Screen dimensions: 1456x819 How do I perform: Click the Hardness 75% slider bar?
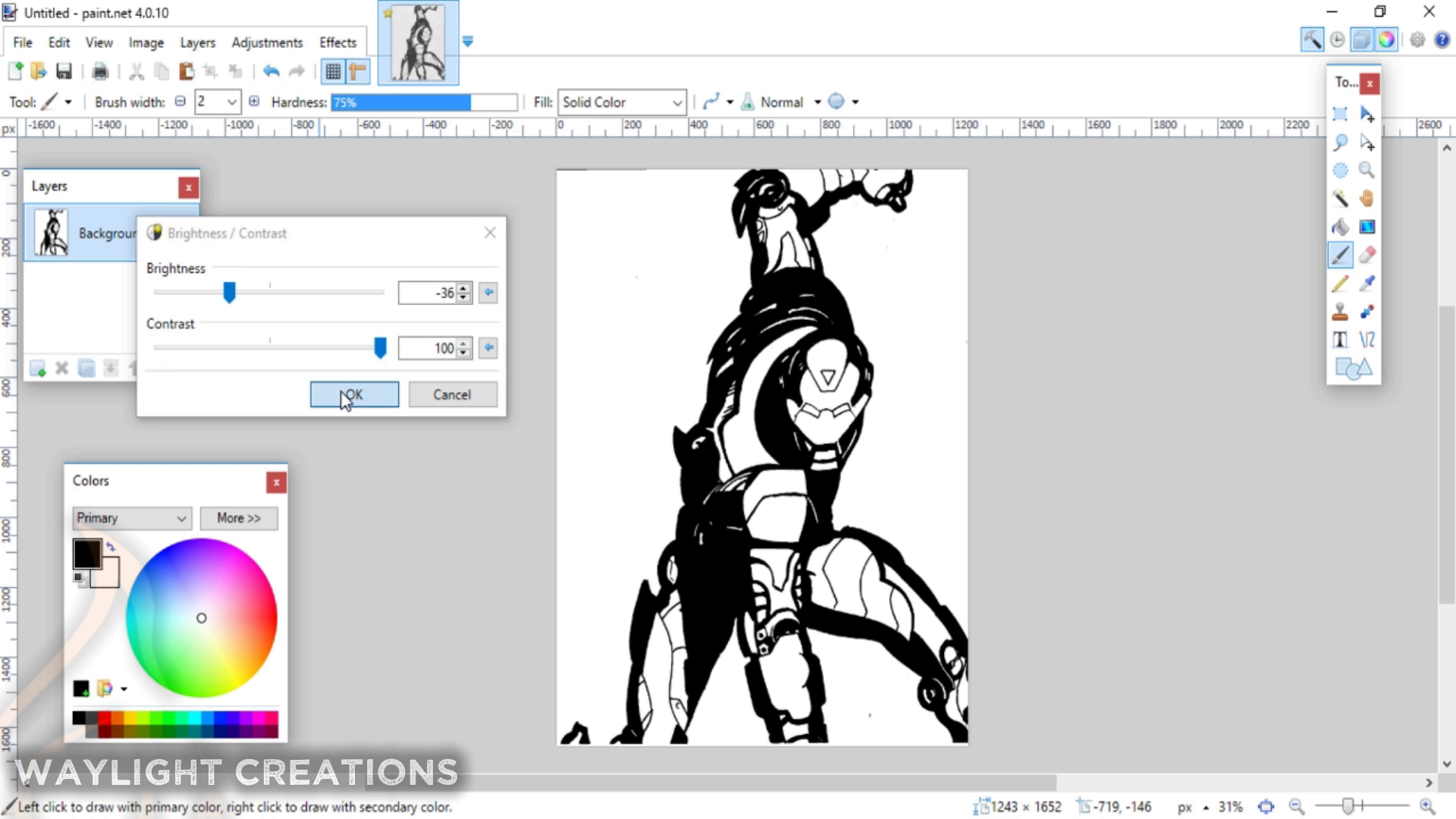click(x=424, y=102)
